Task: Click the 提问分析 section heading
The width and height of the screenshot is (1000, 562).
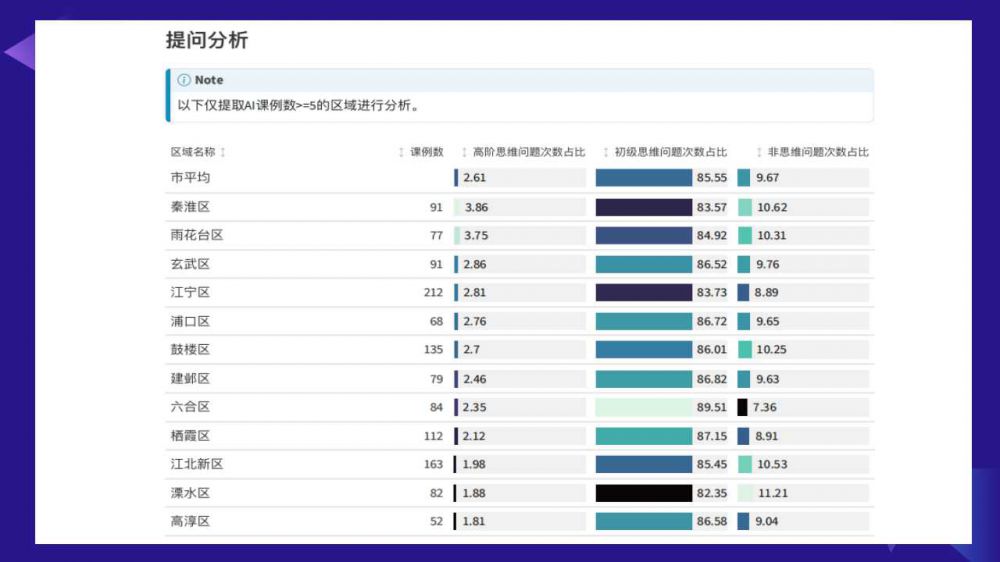Action: pos(207,41)
